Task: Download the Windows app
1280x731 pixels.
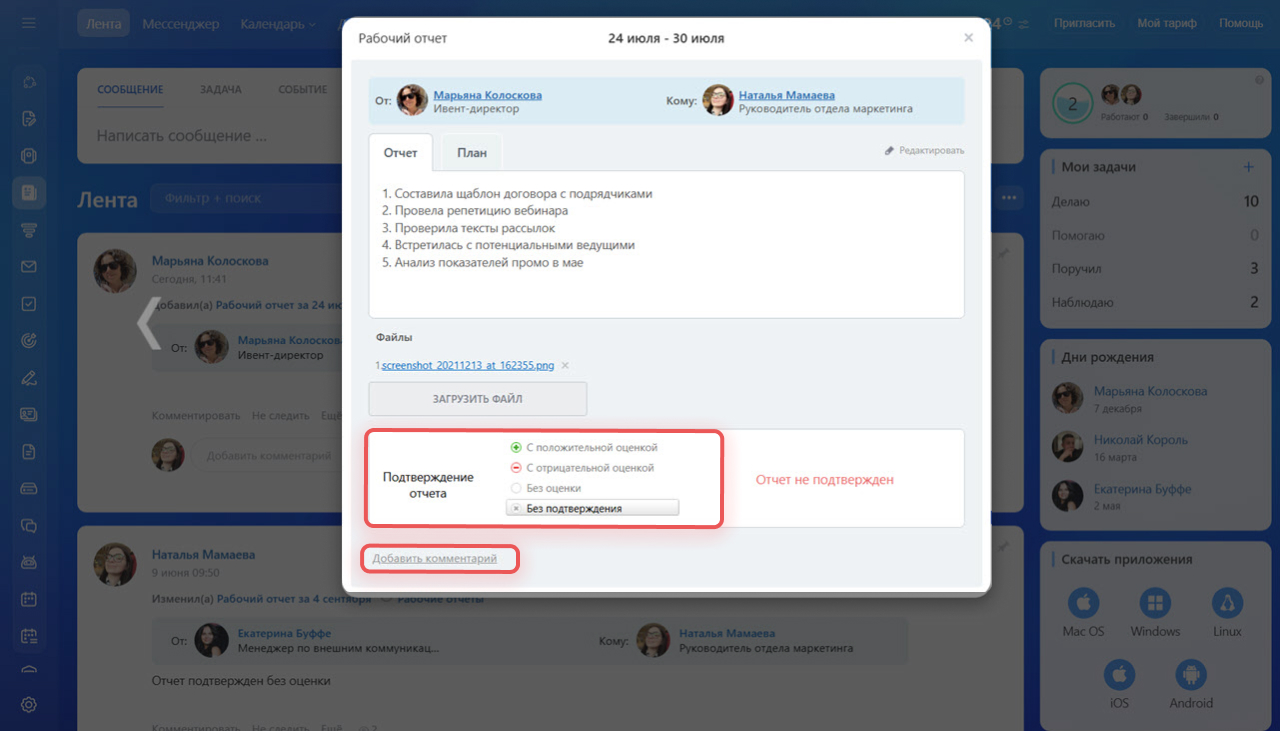Action: coord(1155,603)
